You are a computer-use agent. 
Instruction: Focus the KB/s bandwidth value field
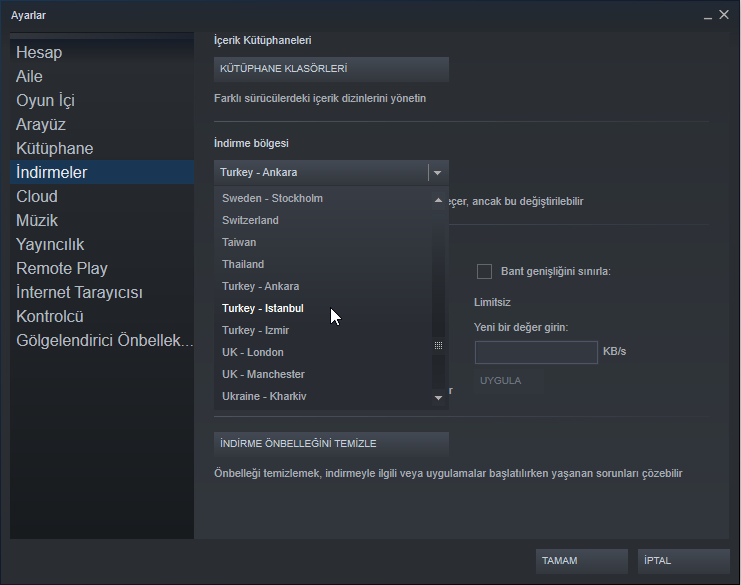pos(536,352)
